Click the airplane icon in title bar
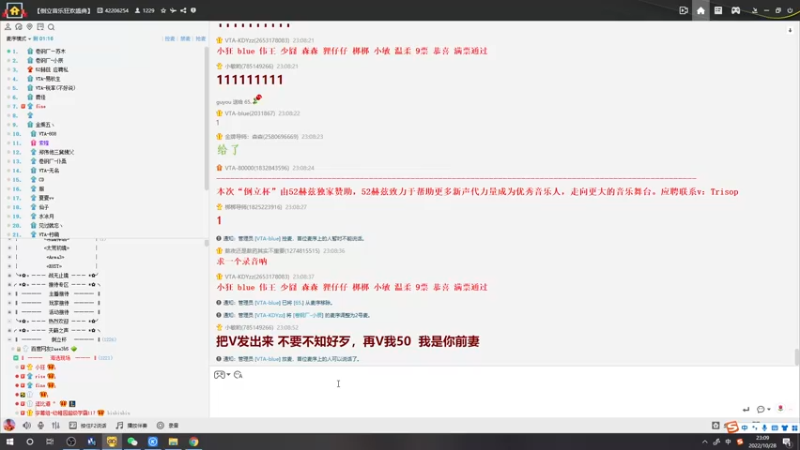Screen dimensions: 800x450 (173, 10)
